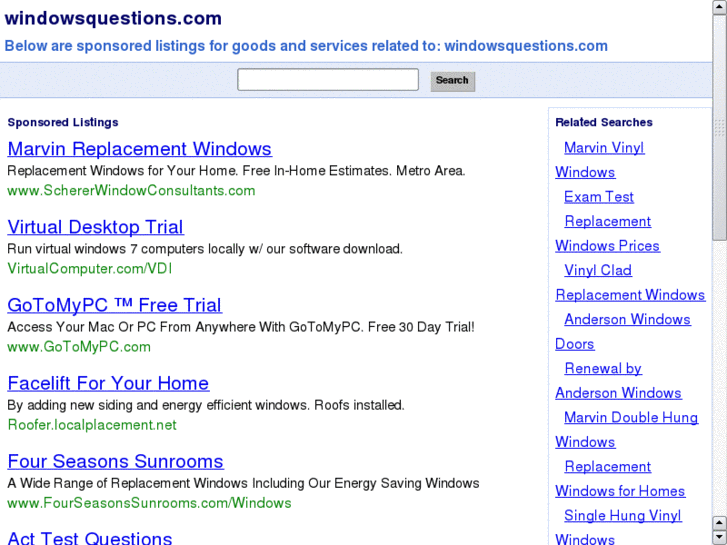Click the scrollbar up arrow
This screenshot has height=545, width=727.
coord(720,7)
